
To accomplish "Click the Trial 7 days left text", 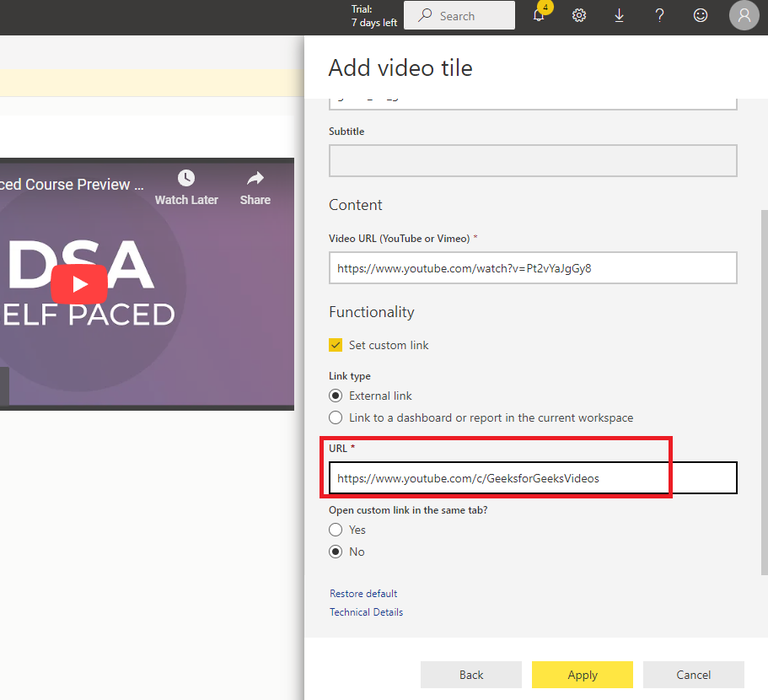I will coord(374,16).
